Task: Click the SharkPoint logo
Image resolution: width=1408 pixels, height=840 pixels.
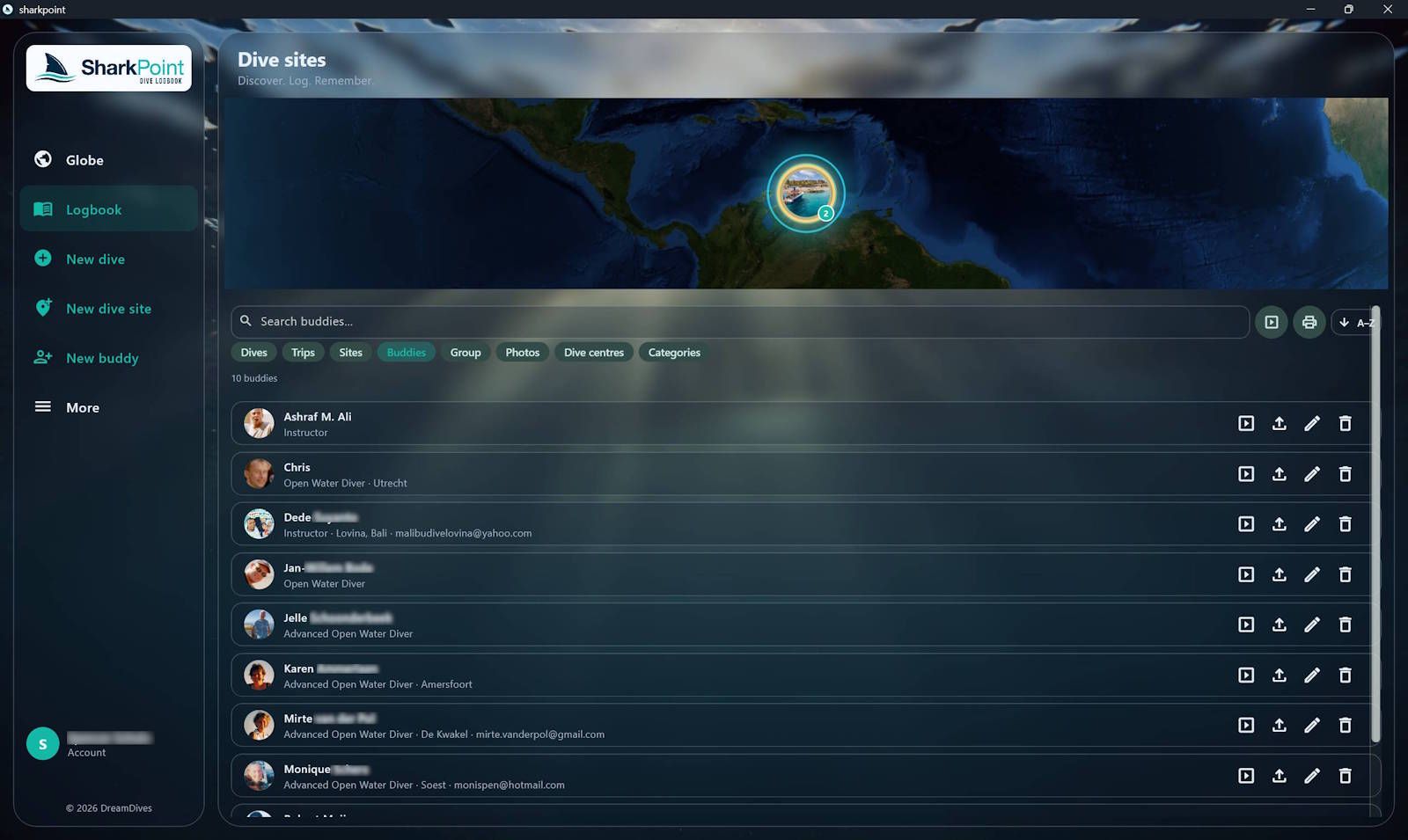Action: click(x=109, y=69)
